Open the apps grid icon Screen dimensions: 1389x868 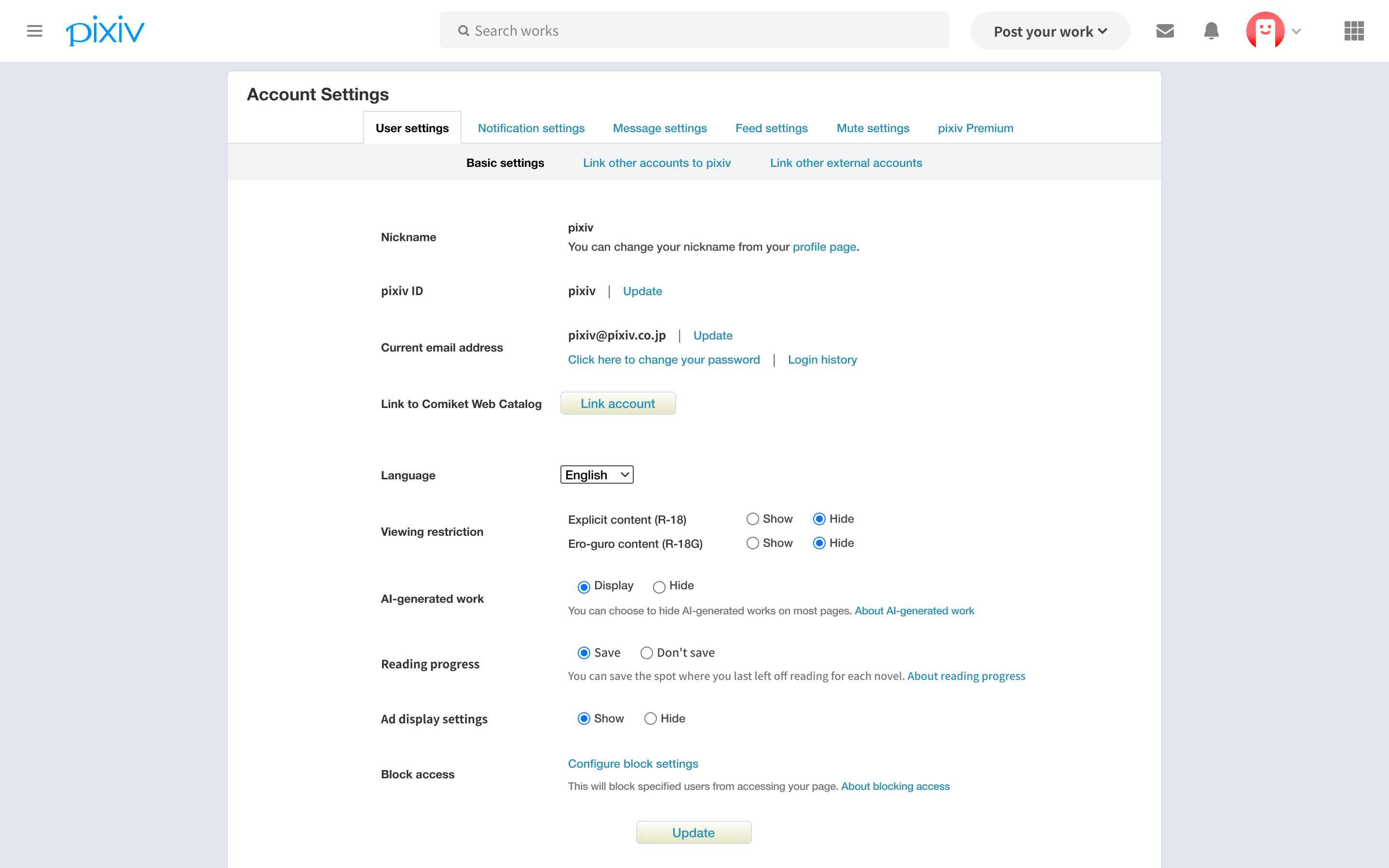click(1354, 30)
